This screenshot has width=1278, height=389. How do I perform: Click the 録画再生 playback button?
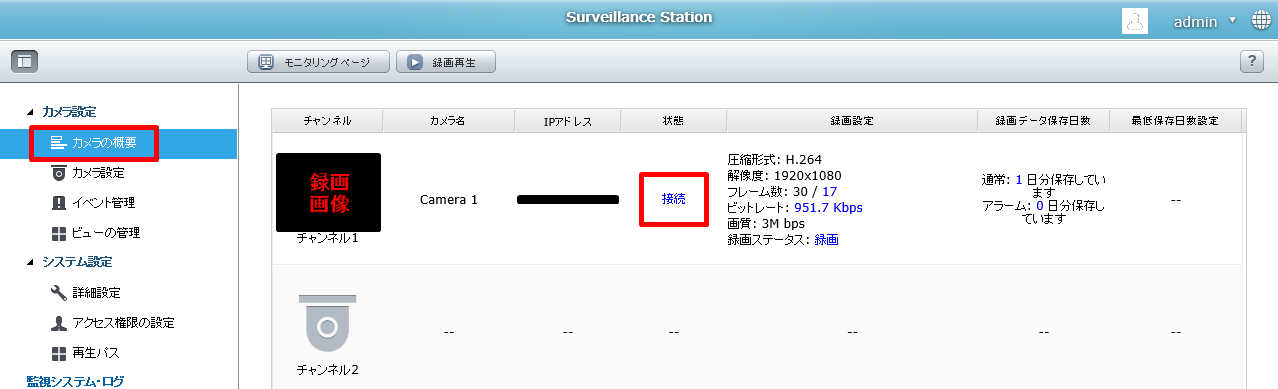446,62
